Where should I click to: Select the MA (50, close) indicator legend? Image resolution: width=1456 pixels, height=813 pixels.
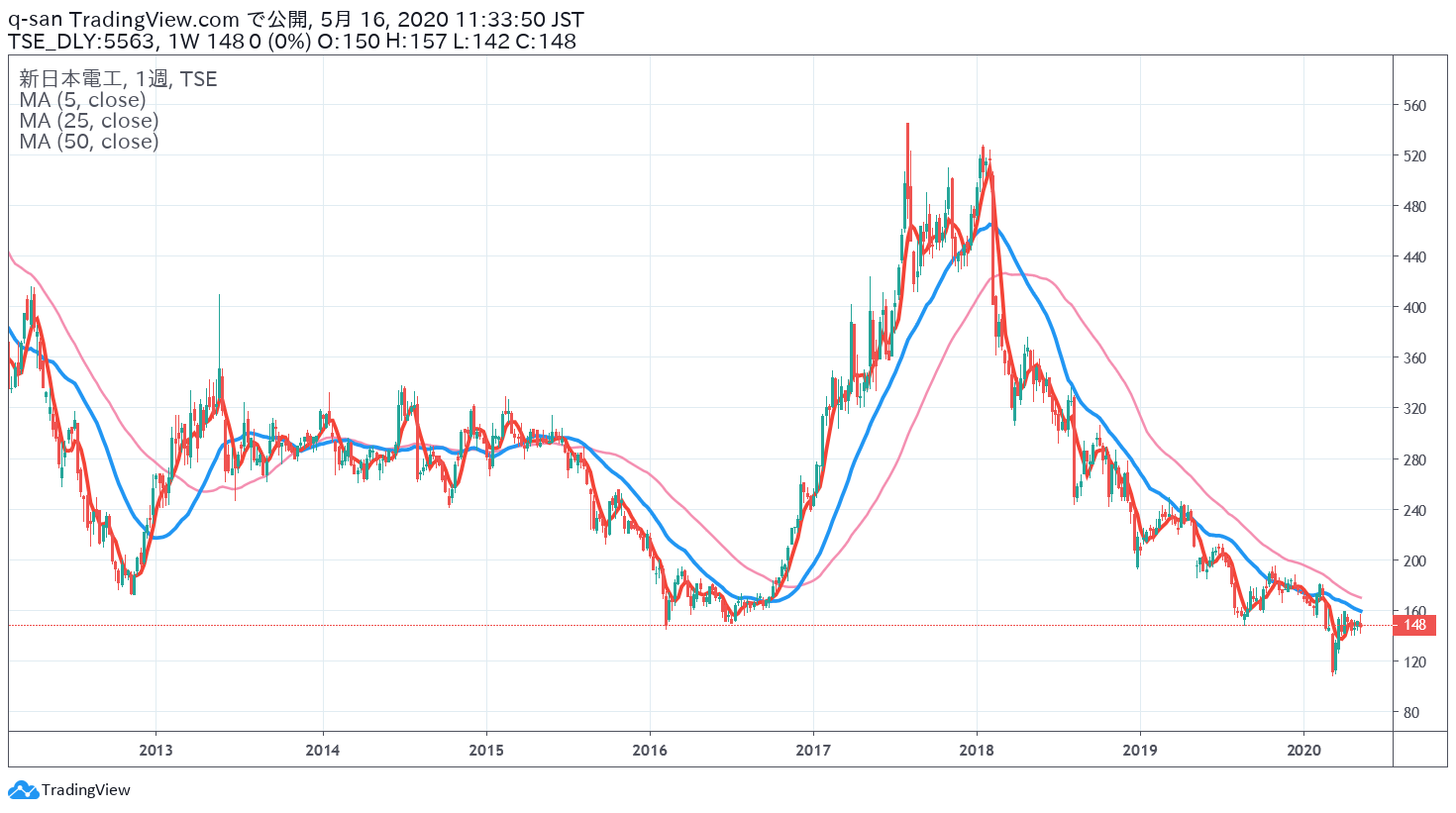(88, 142)
